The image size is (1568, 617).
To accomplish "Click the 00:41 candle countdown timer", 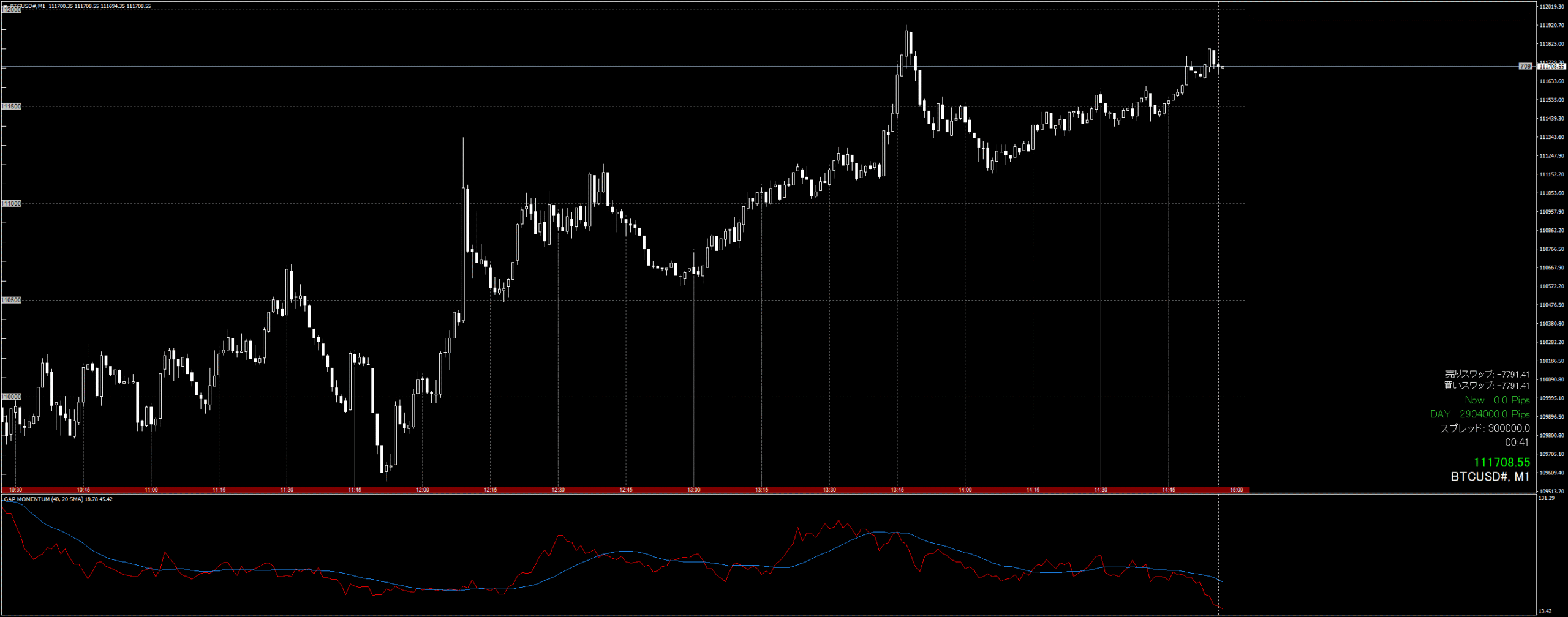I will tap(1517, 443).
